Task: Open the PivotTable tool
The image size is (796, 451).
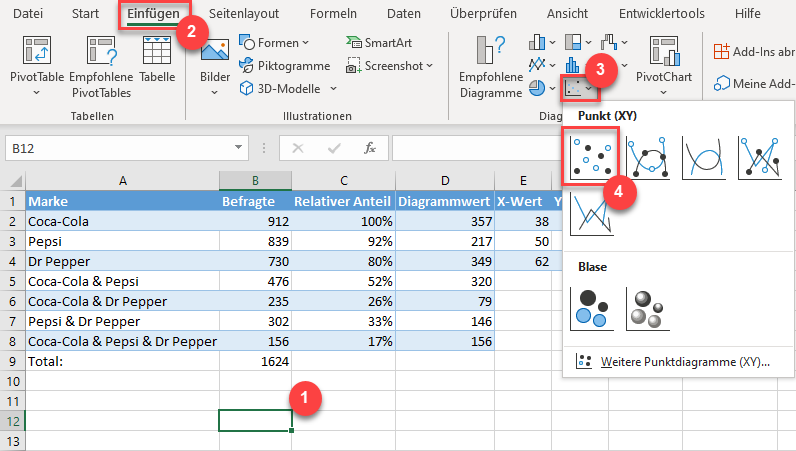Action: pyautogui.click(x=37, y=66)
